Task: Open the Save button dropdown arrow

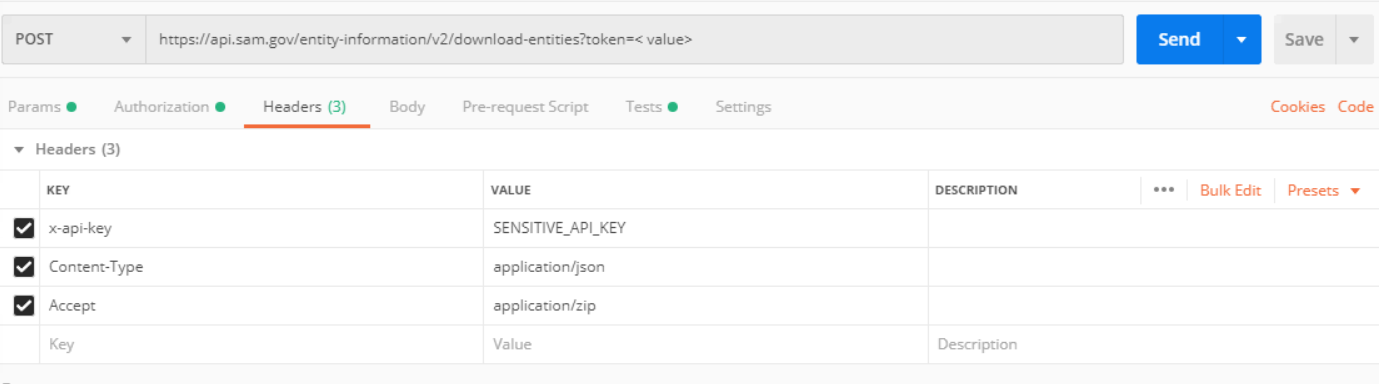Action: point(1354,40)
